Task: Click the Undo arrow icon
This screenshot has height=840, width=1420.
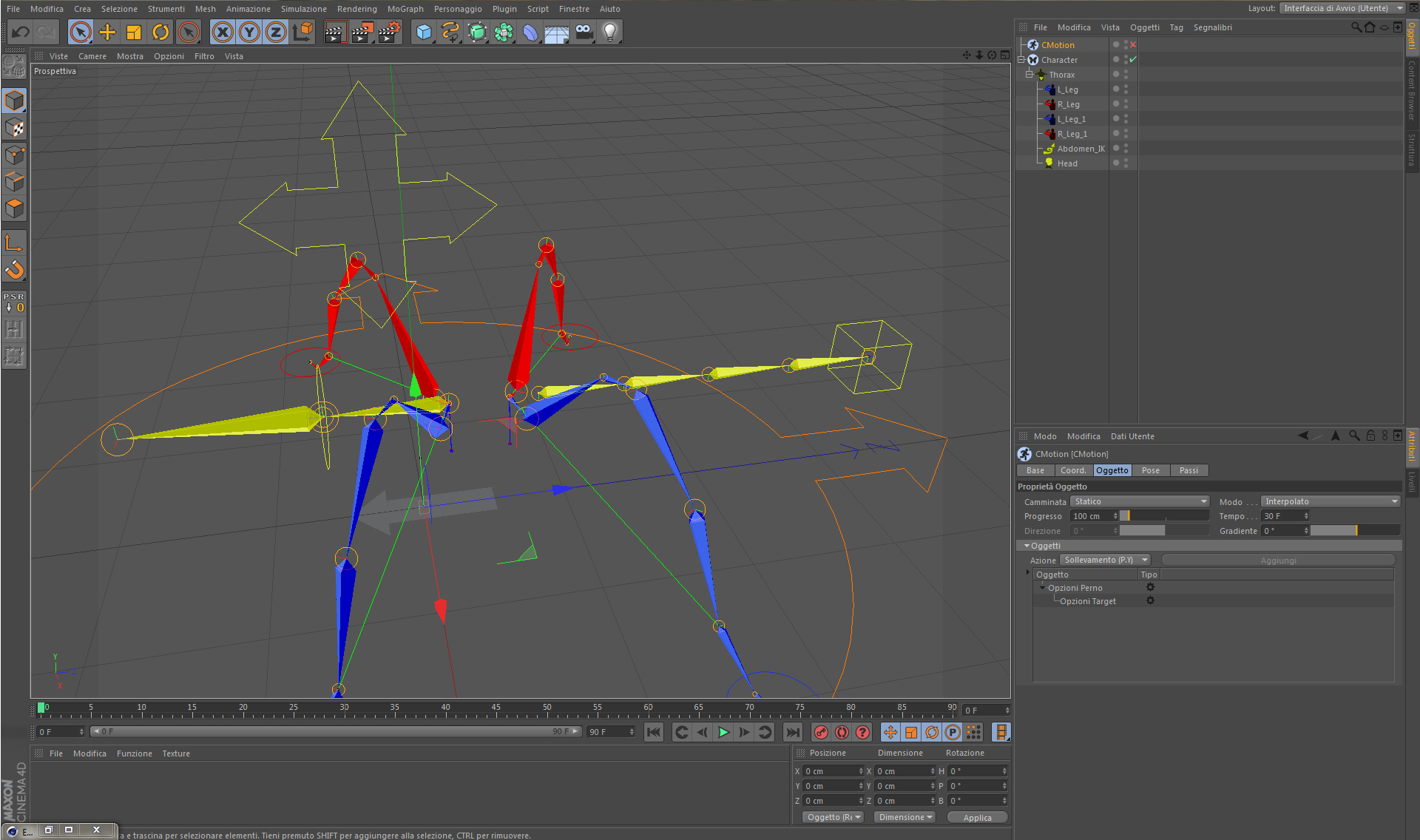Action: (x=20, y=32)
